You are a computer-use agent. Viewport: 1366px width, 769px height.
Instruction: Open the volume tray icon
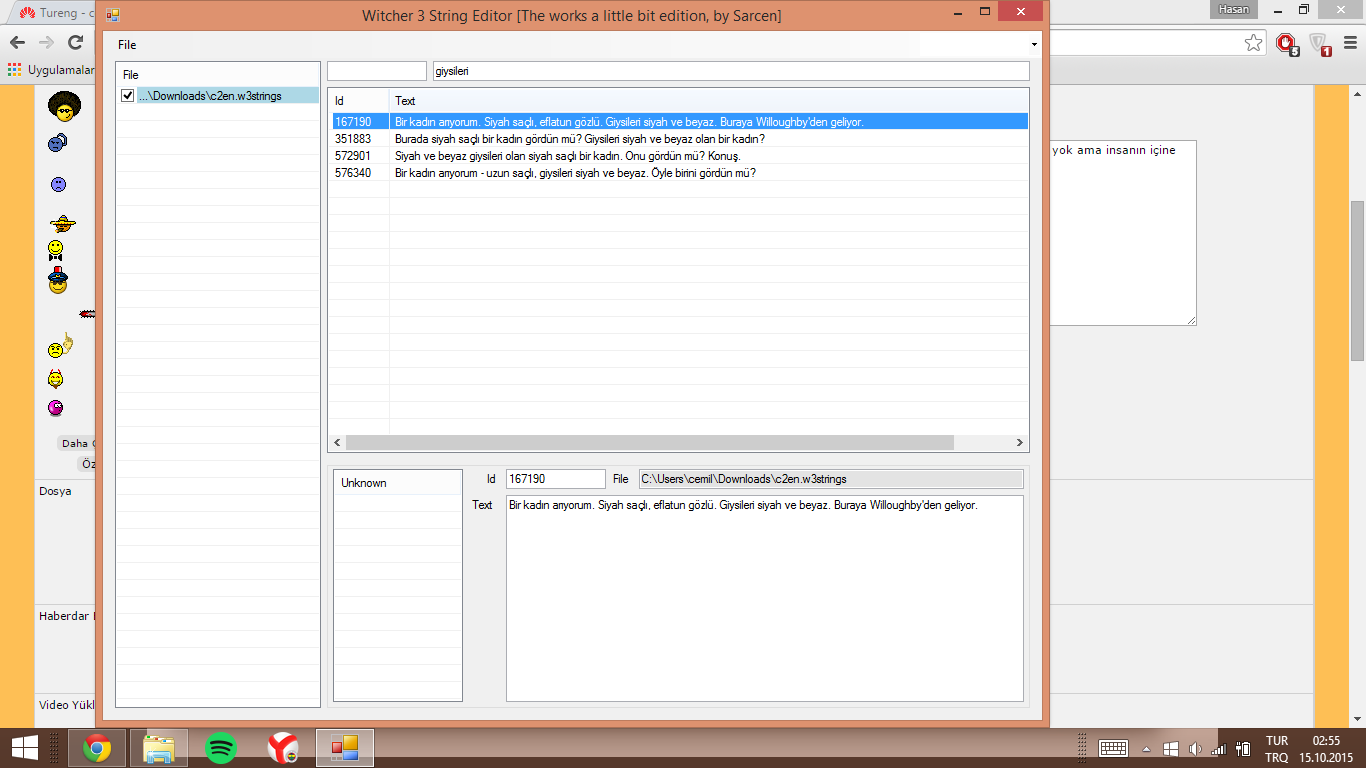(1194, 748)
